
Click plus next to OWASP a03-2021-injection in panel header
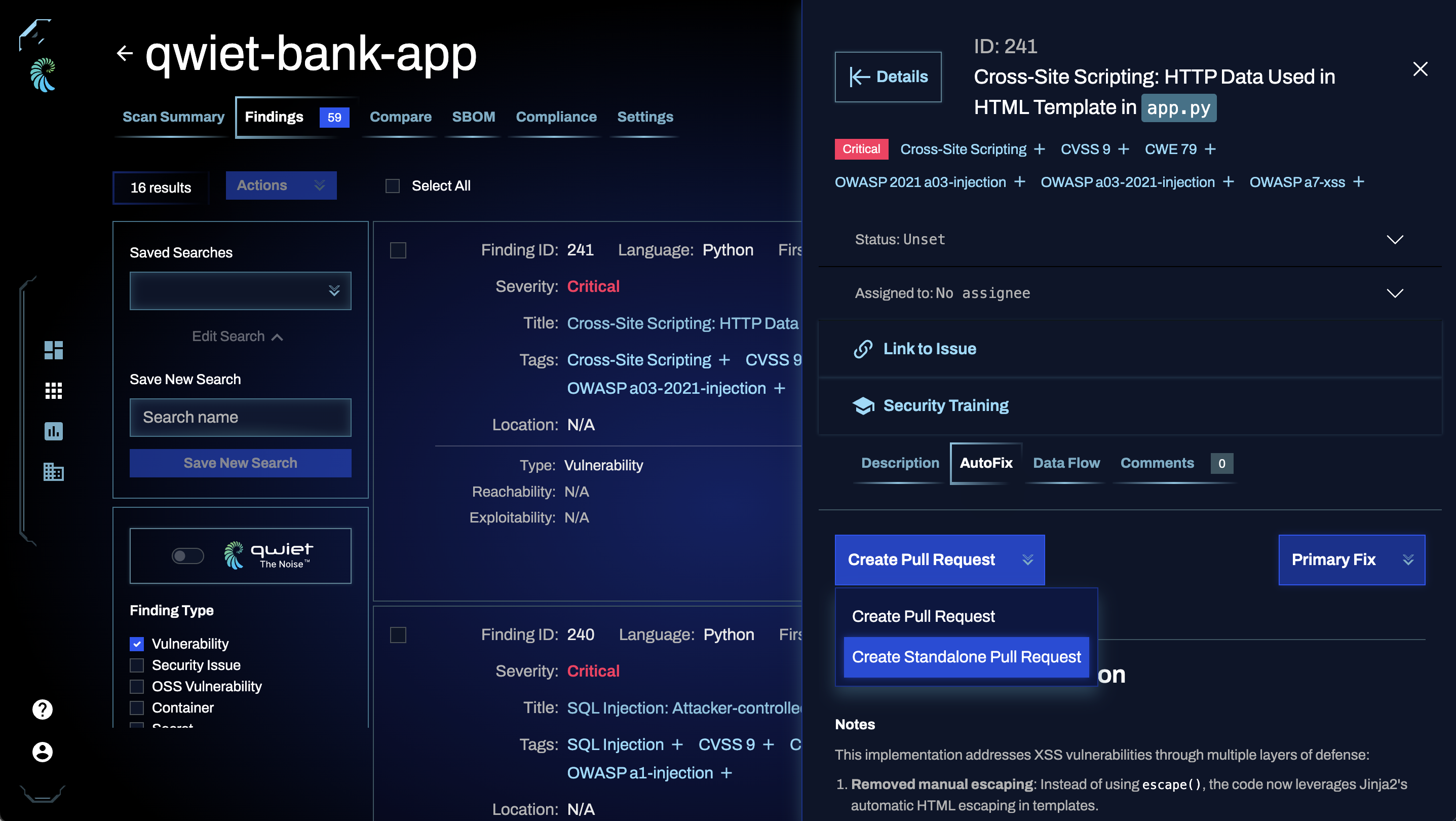[x=1228, y=181]
